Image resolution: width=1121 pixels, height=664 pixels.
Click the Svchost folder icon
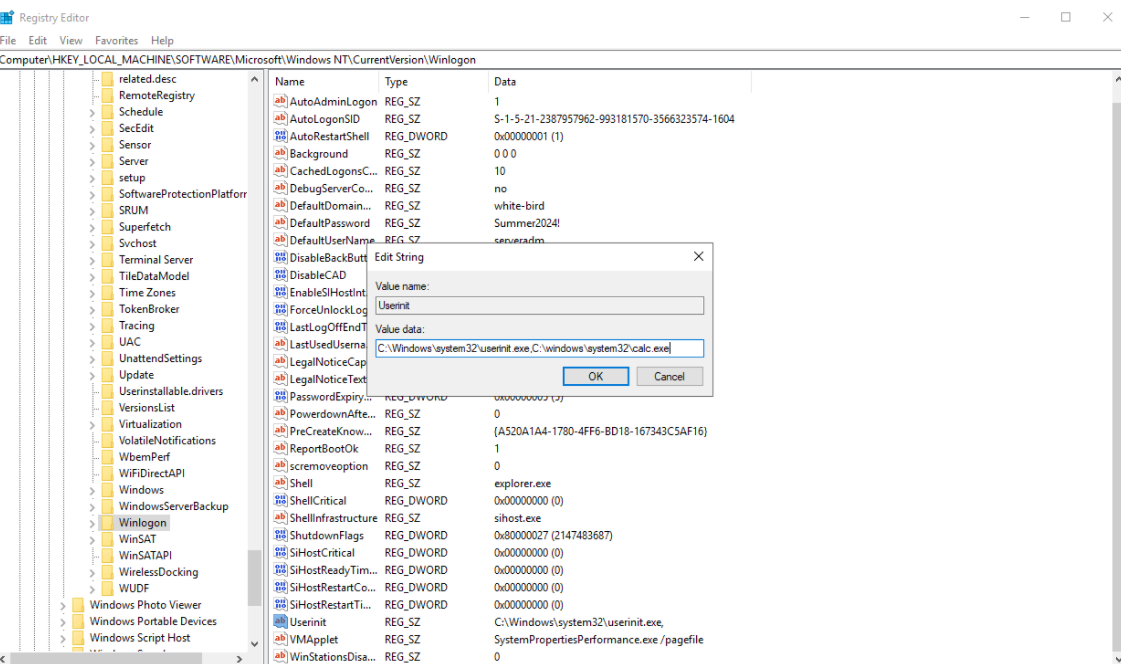click(107, 243)
